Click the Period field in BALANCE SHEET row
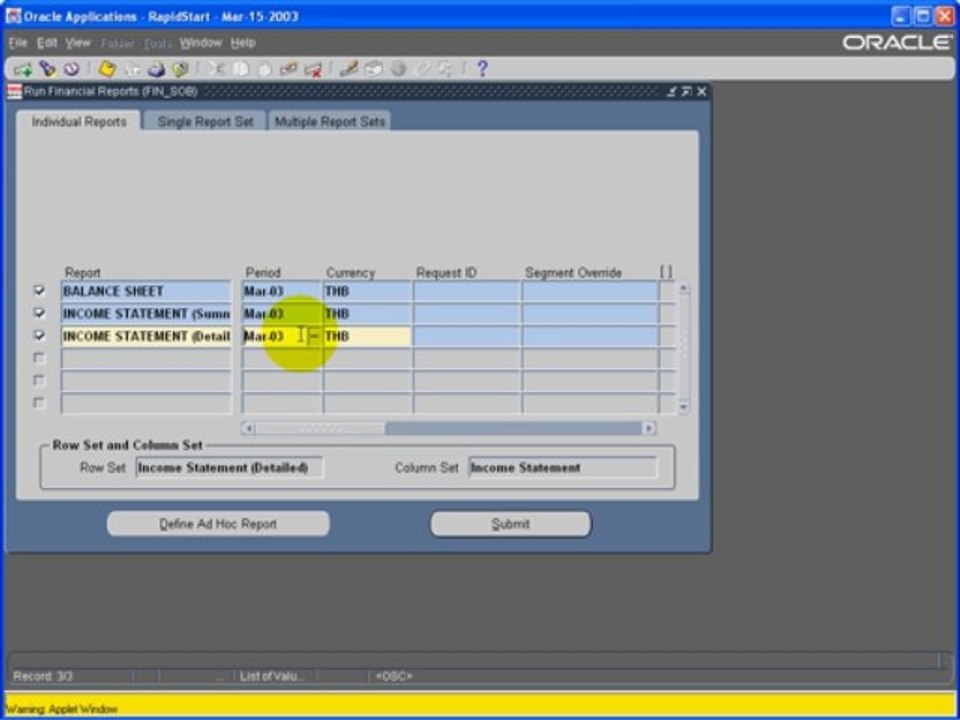 click(x=282, y=291)
